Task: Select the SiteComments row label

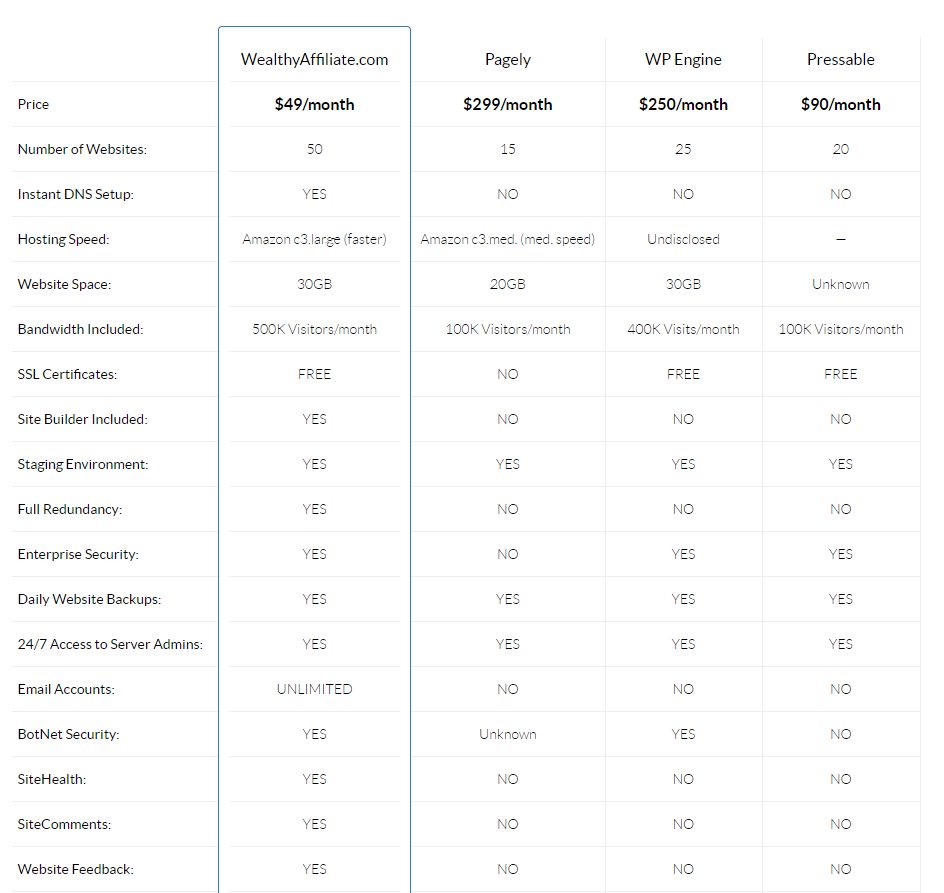Action: pyautogui.click(x=64, y=824)
